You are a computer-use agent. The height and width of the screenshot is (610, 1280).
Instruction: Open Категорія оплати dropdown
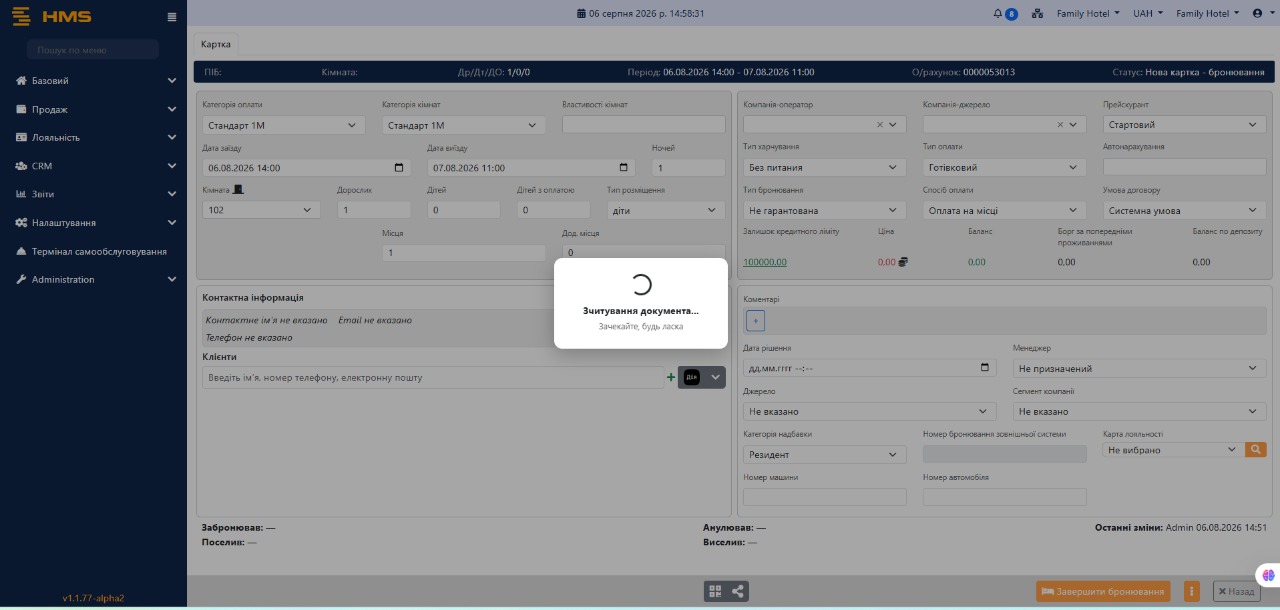tap(284, 125)
